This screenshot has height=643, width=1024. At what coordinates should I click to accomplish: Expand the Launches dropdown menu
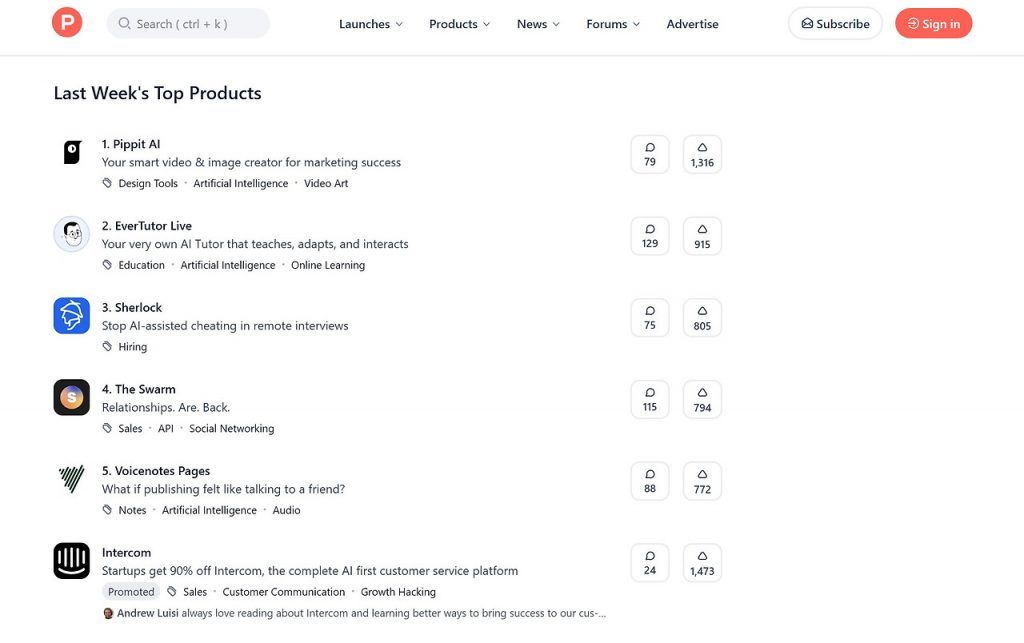pos(371,24)
